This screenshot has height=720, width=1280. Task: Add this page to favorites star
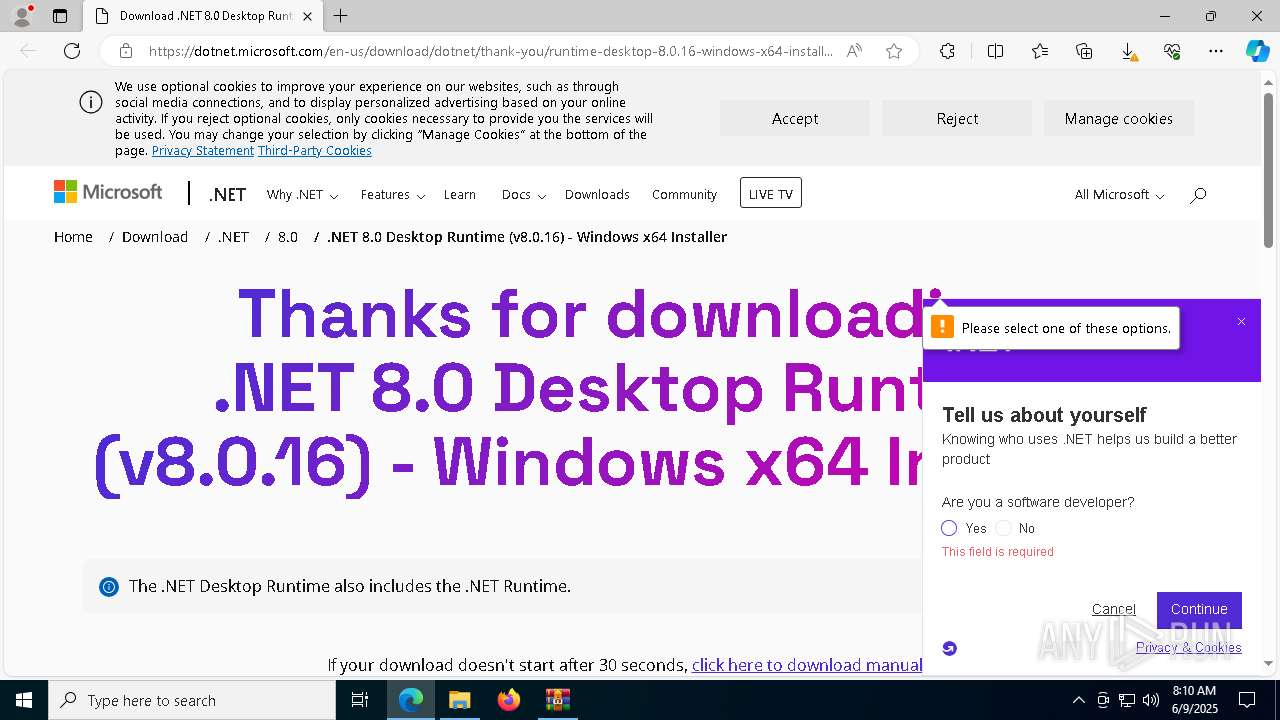coord(894,51)
